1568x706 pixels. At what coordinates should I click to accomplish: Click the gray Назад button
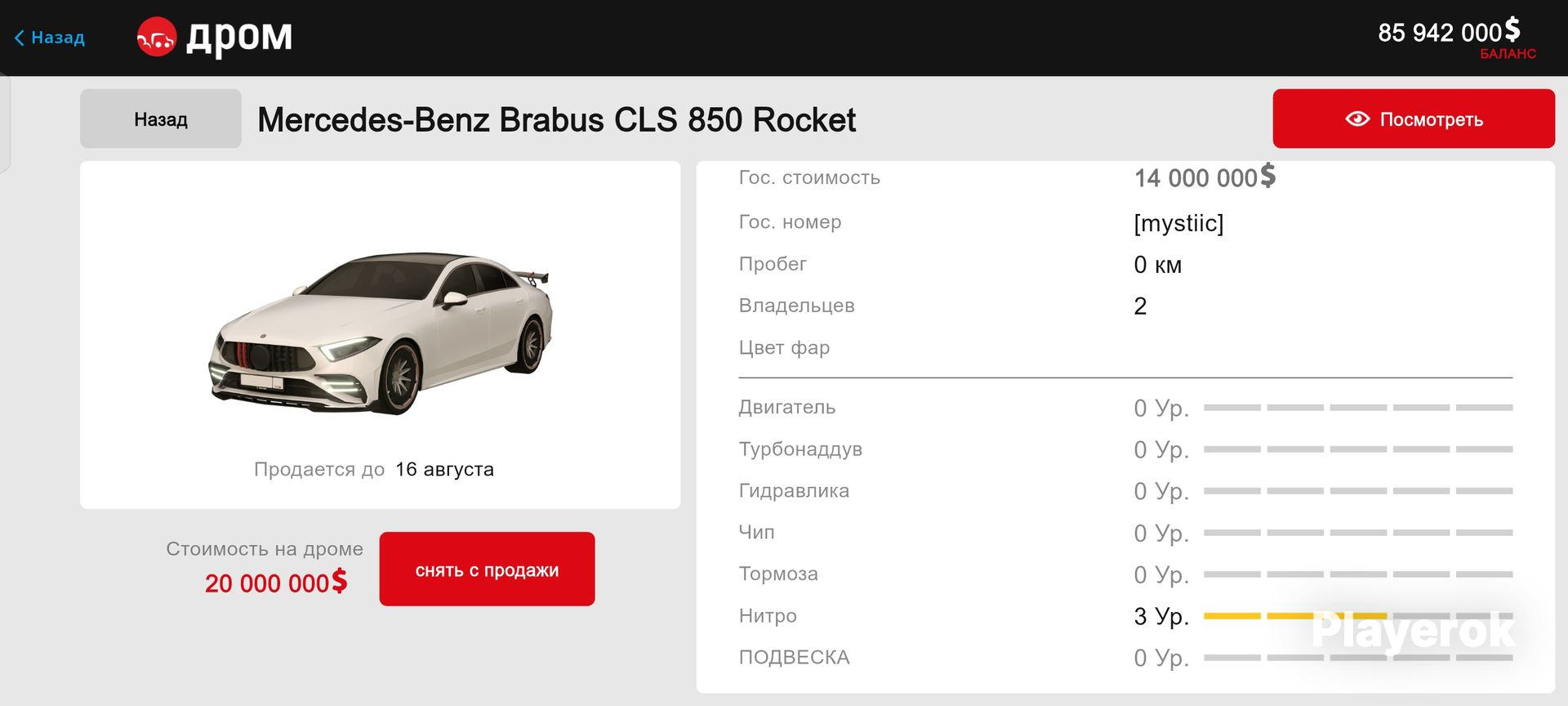point(161,119)
